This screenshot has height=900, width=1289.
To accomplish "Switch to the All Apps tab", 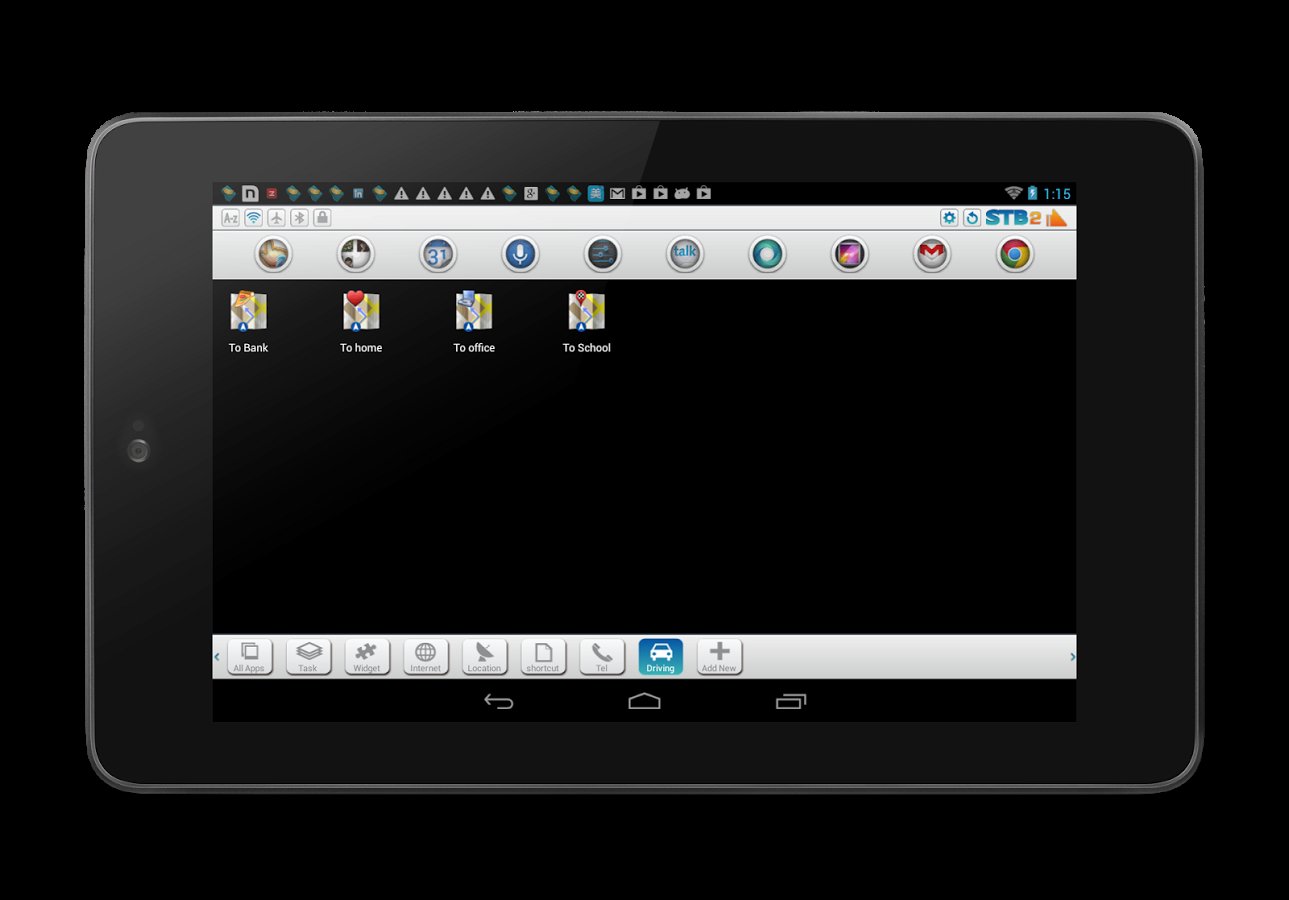I will pos(249,657).
